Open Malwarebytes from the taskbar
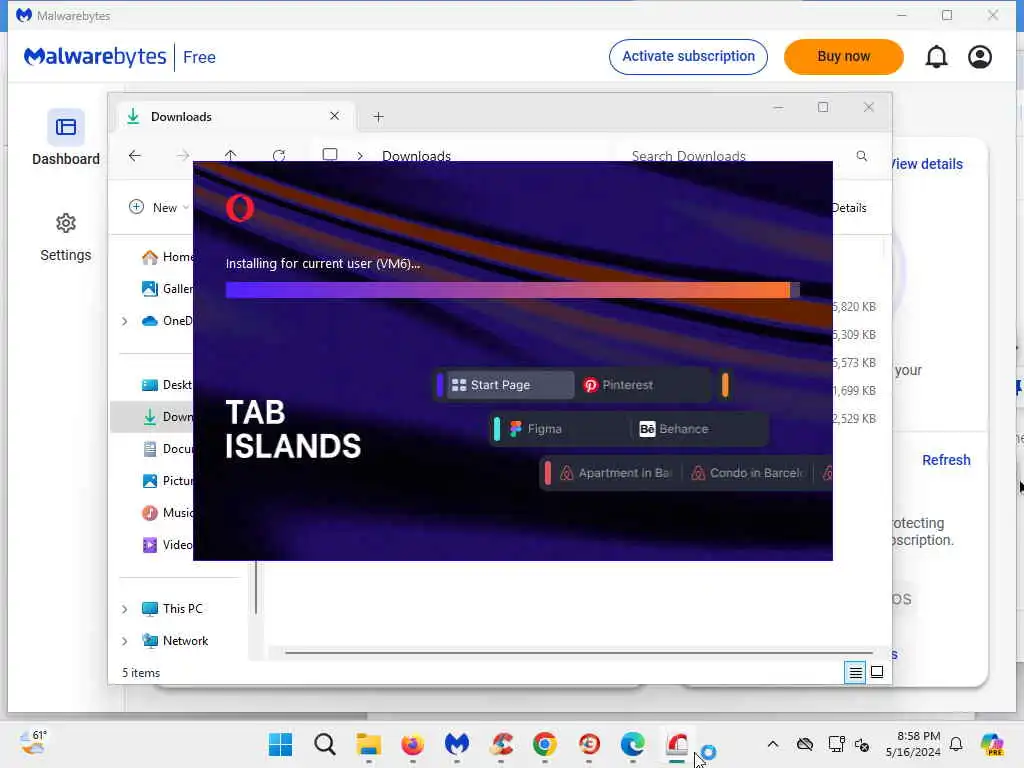Screen dimensions: 1024x768 coord(456,744)
